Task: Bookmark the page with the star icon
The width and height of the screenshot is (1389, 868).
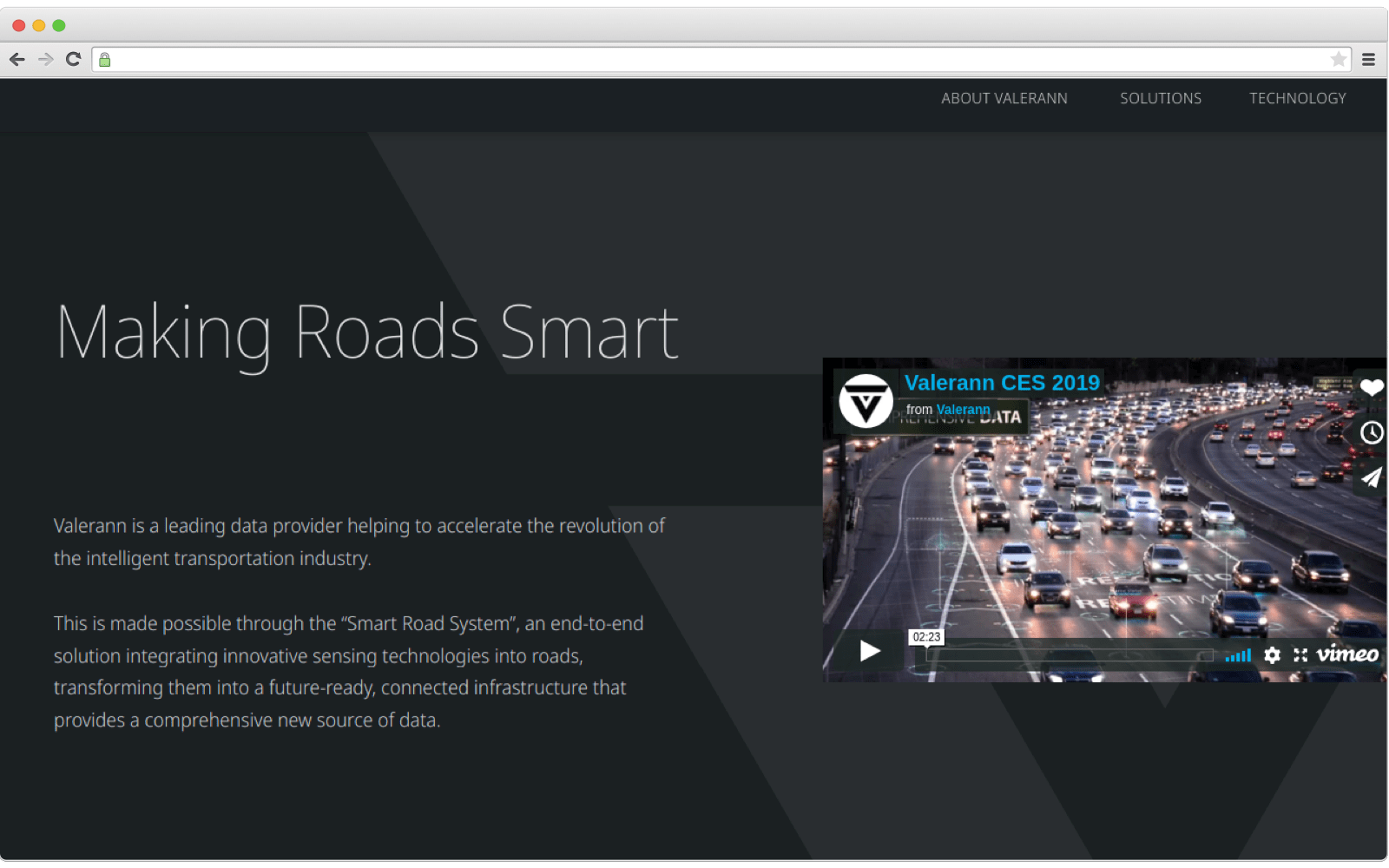Action: [x=1339, y=59]
